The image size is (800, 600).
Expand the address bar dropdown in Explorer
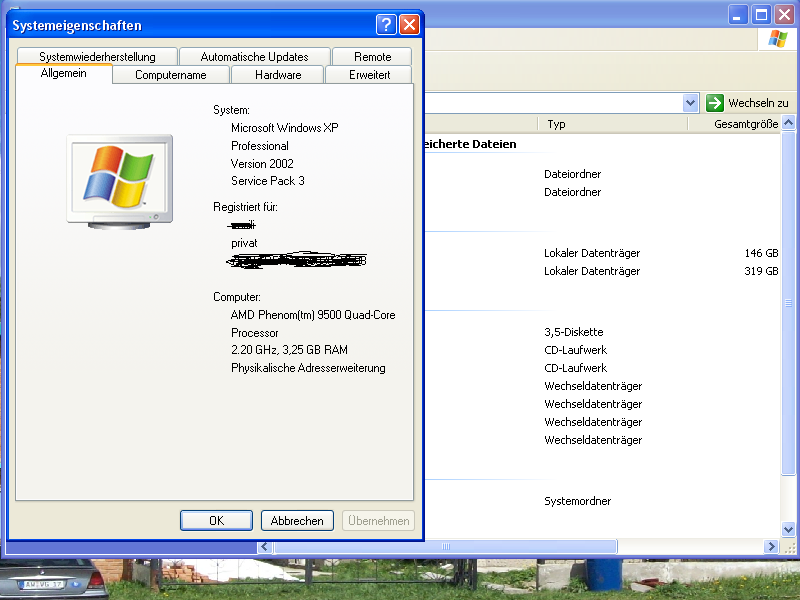(x=690, y=103)
